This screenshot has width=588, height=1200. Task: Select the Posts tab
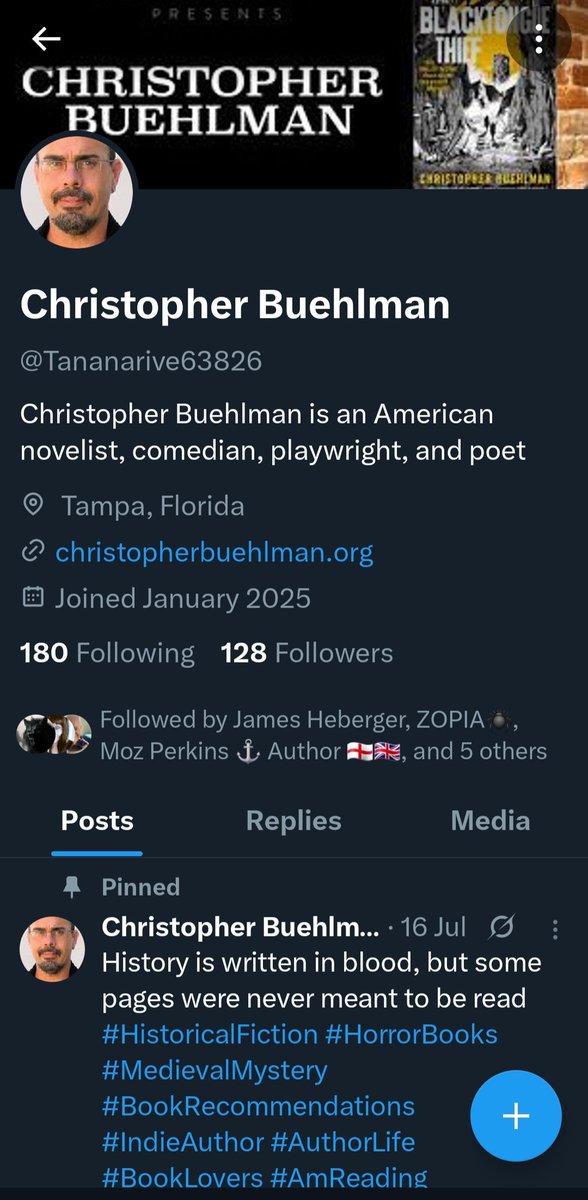point(97,821)
